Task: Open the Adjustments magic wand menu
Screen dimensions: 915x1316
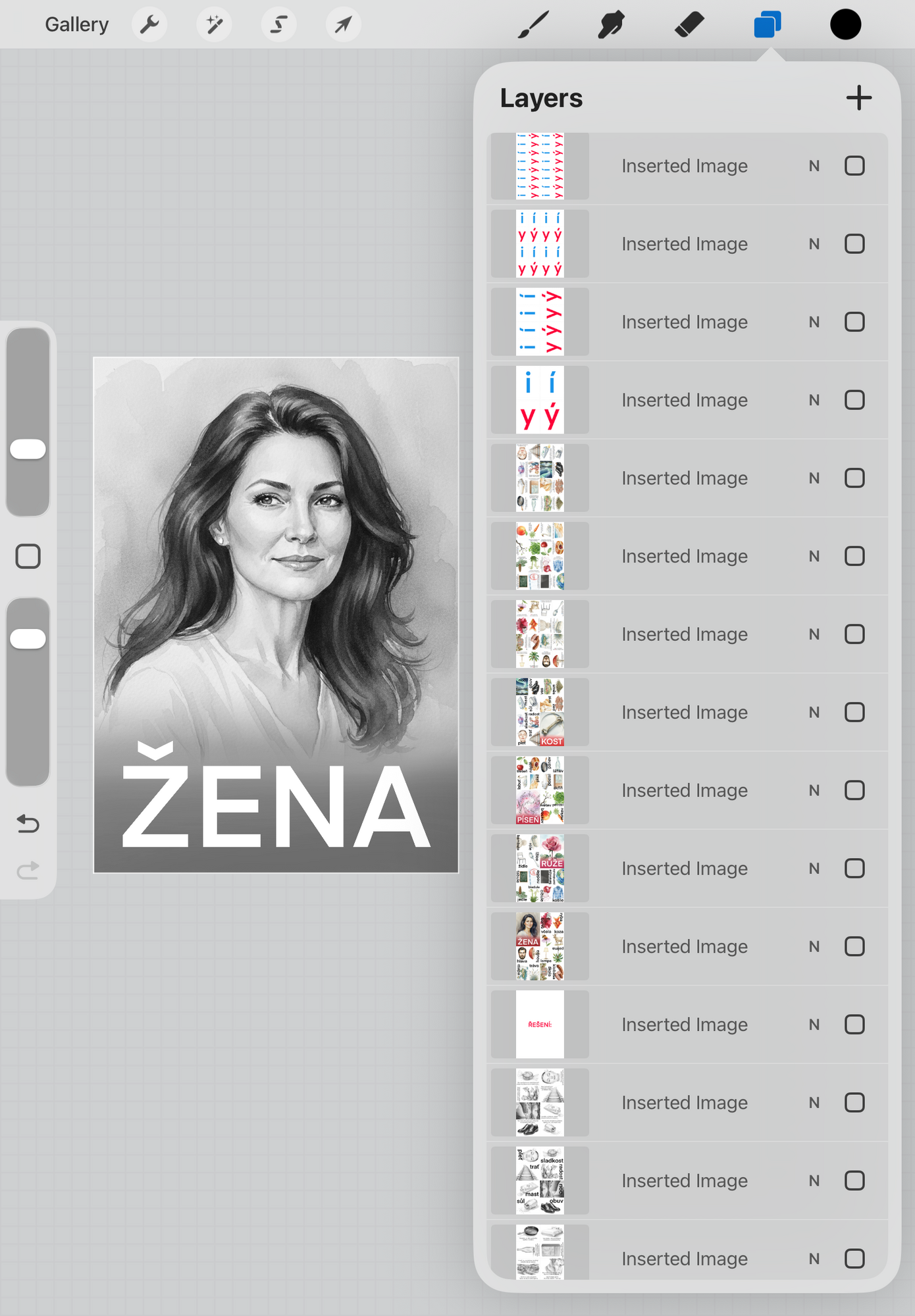Action: click(x=214, y=25)
